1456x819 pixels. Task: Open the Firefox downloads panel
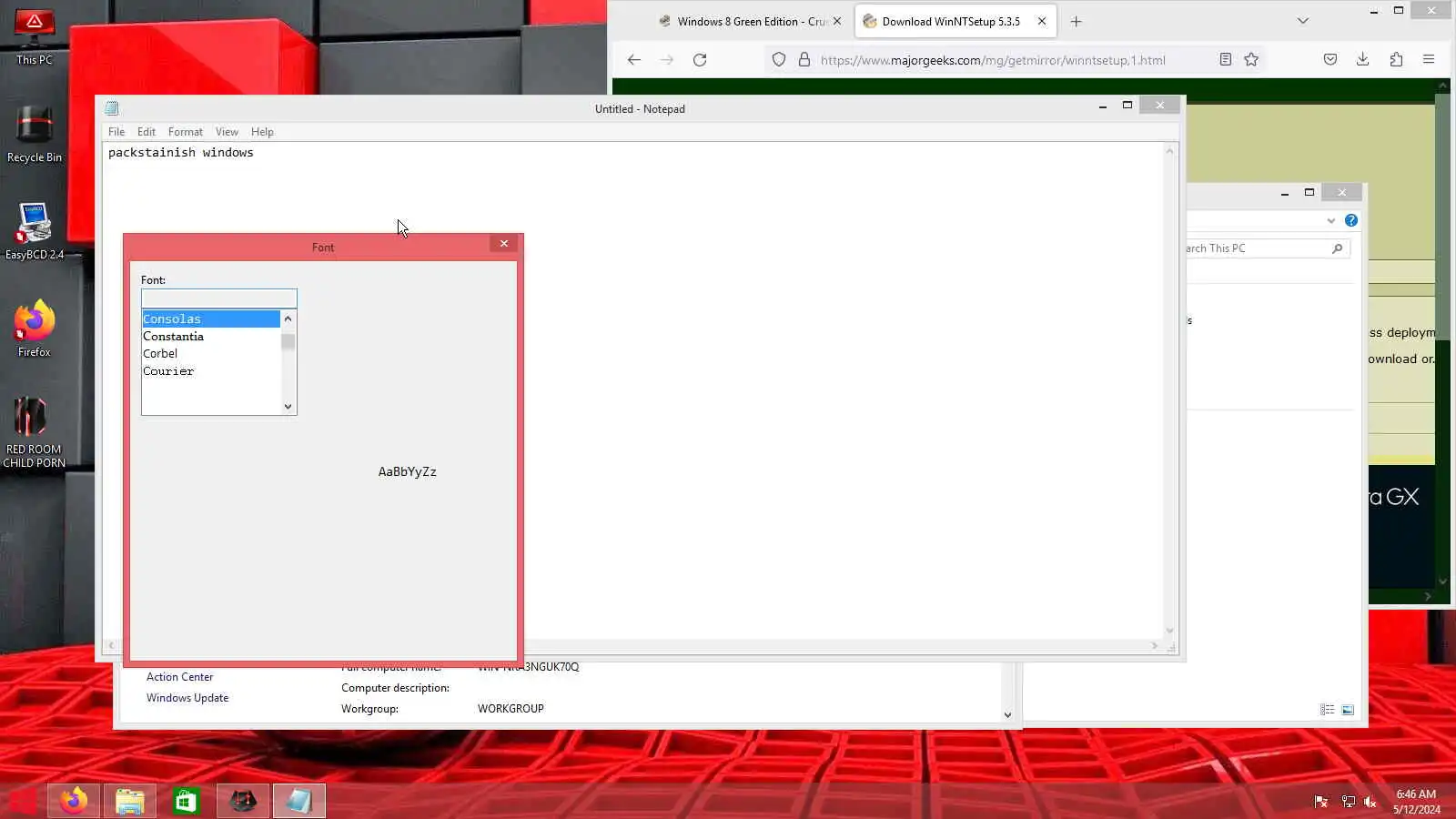[1362, 60]
